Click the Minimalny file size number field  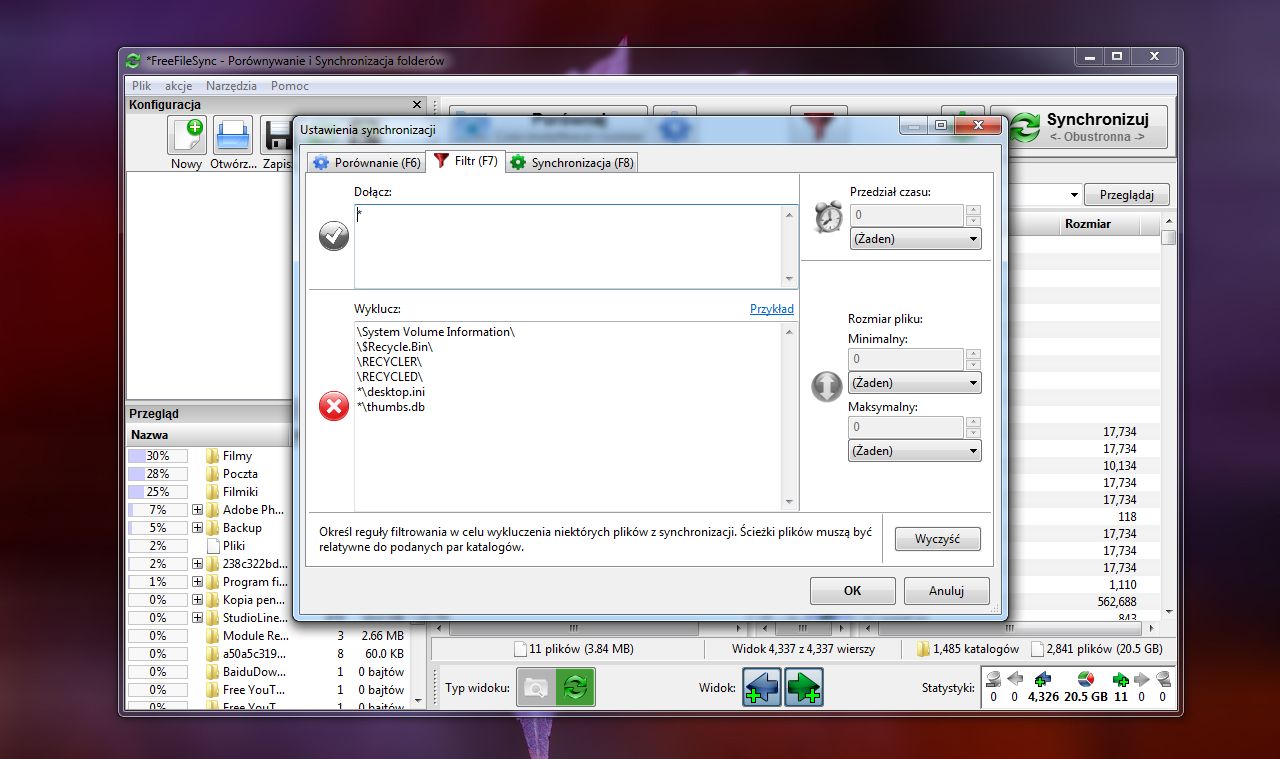[x=906, y=359]
